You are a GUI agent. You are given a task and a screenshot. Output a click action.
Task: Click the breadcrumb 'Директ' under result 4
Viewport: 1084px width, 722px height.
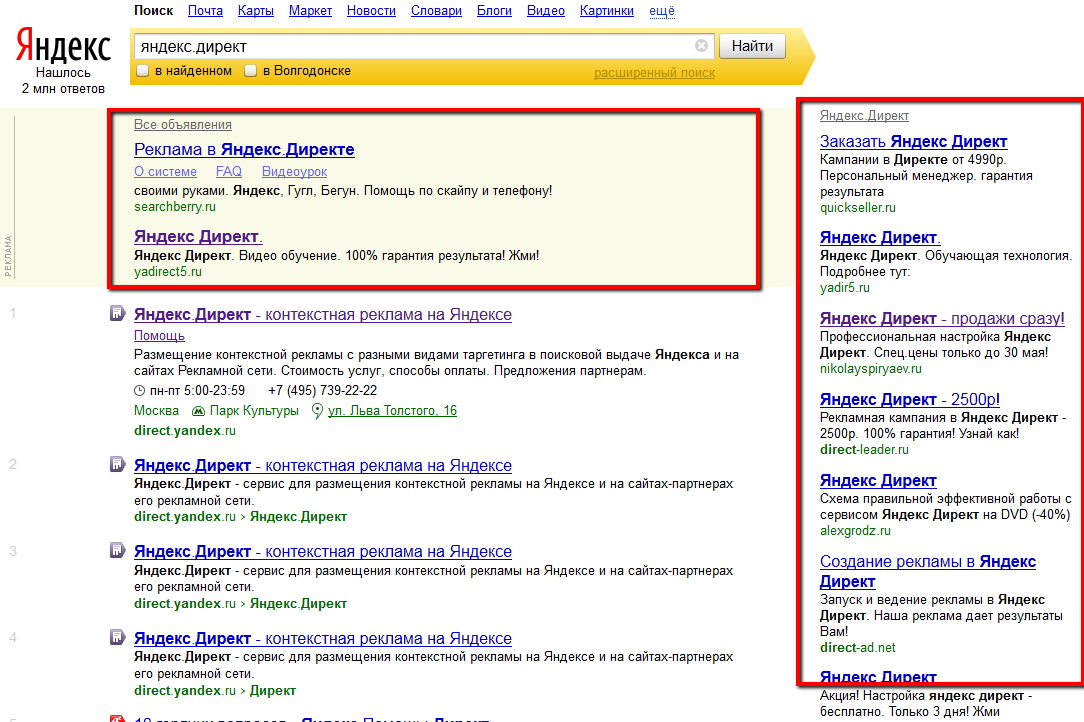[x=272, y=690]
